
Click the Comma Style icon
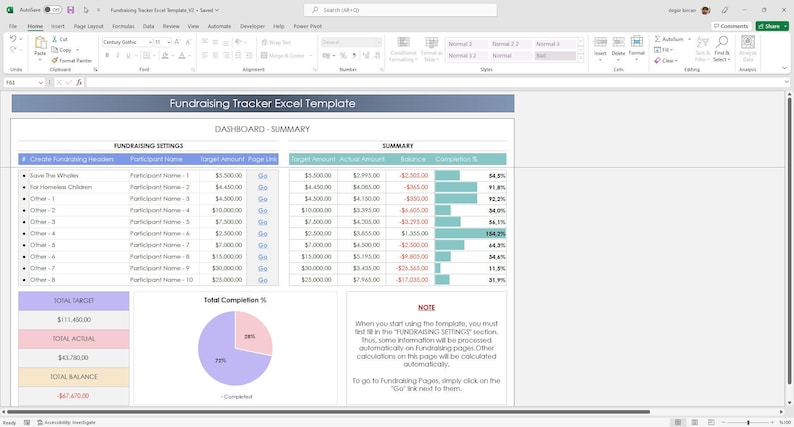click(354, 55)
